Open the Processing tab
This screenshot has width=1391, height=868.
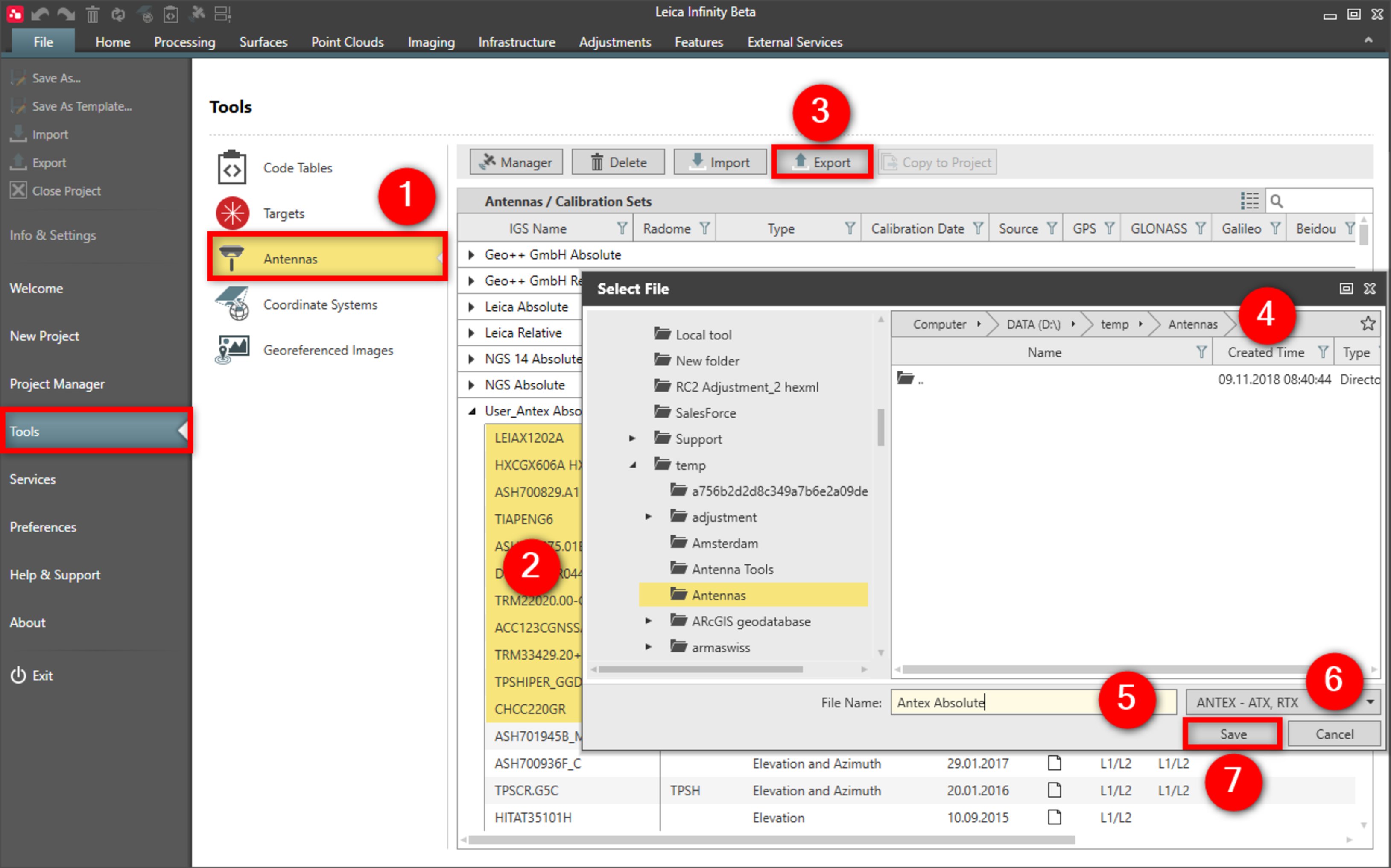184,42
